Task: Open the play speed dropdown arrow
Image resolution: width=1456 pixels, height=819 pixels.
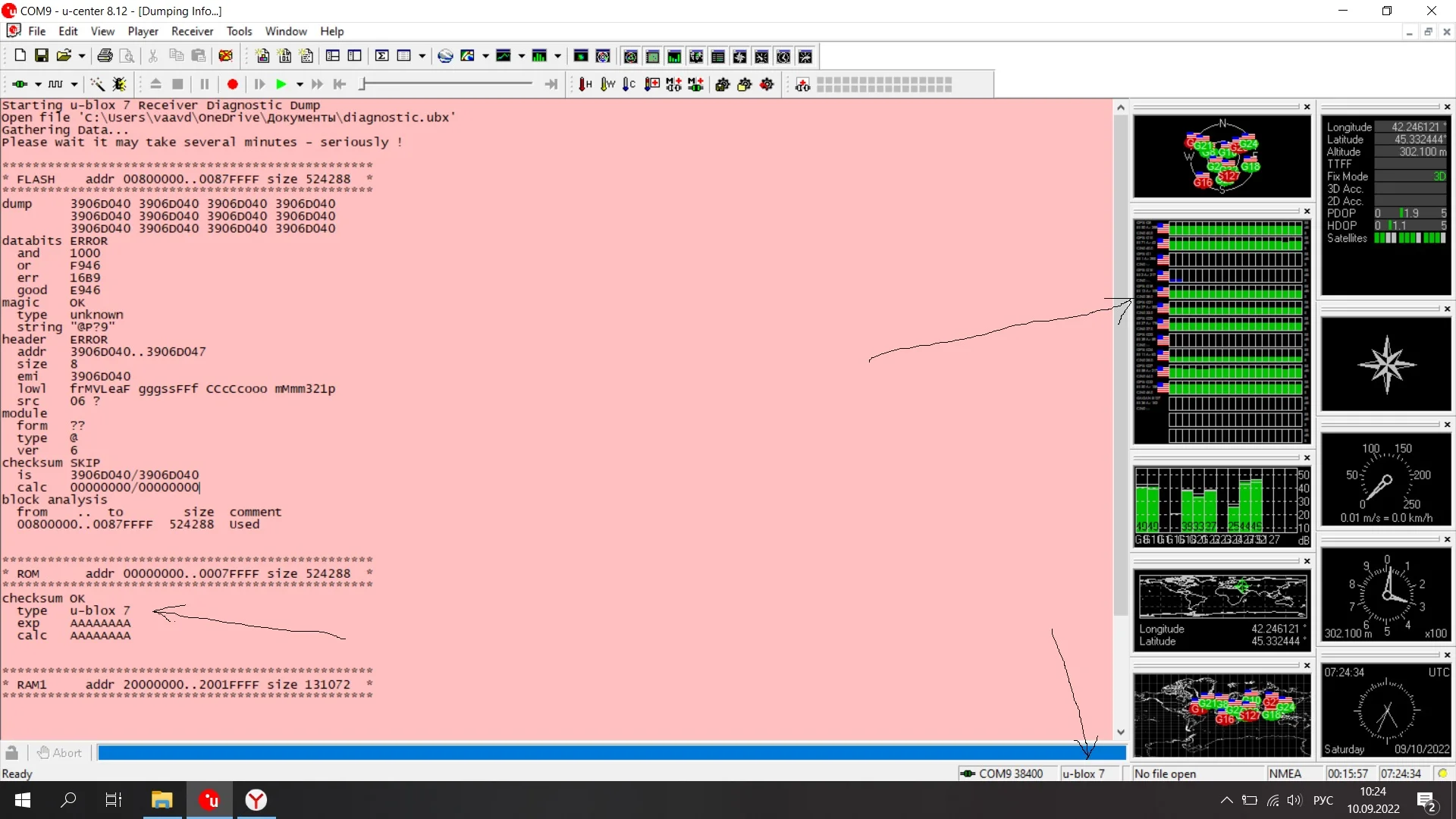Action: pos(300,84)
